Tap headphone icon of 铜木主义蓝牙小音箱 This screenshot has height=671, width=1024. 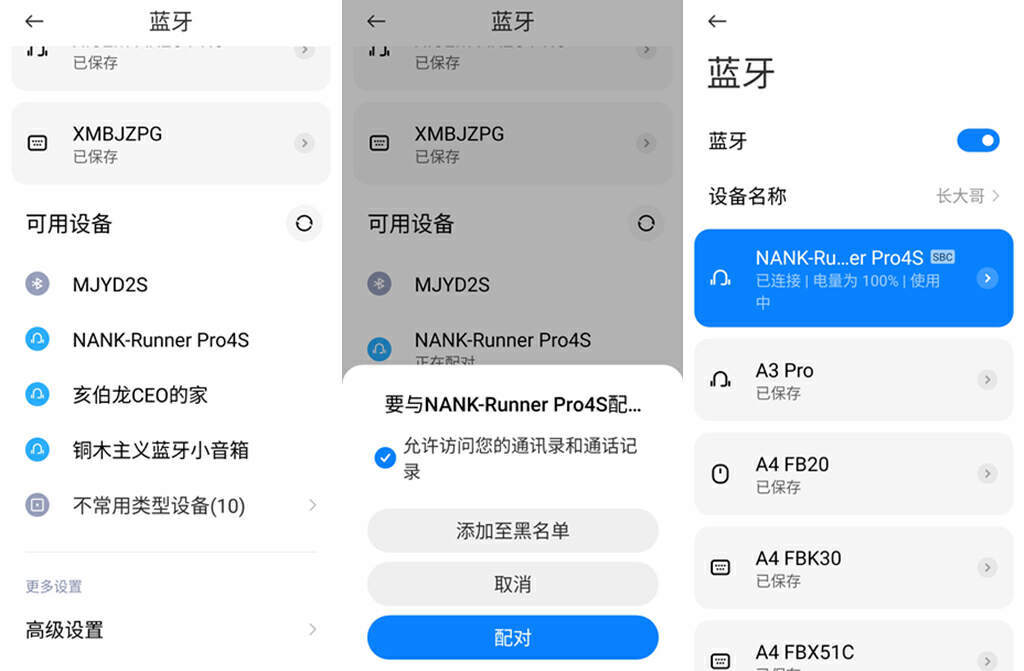tap(37, 450)
